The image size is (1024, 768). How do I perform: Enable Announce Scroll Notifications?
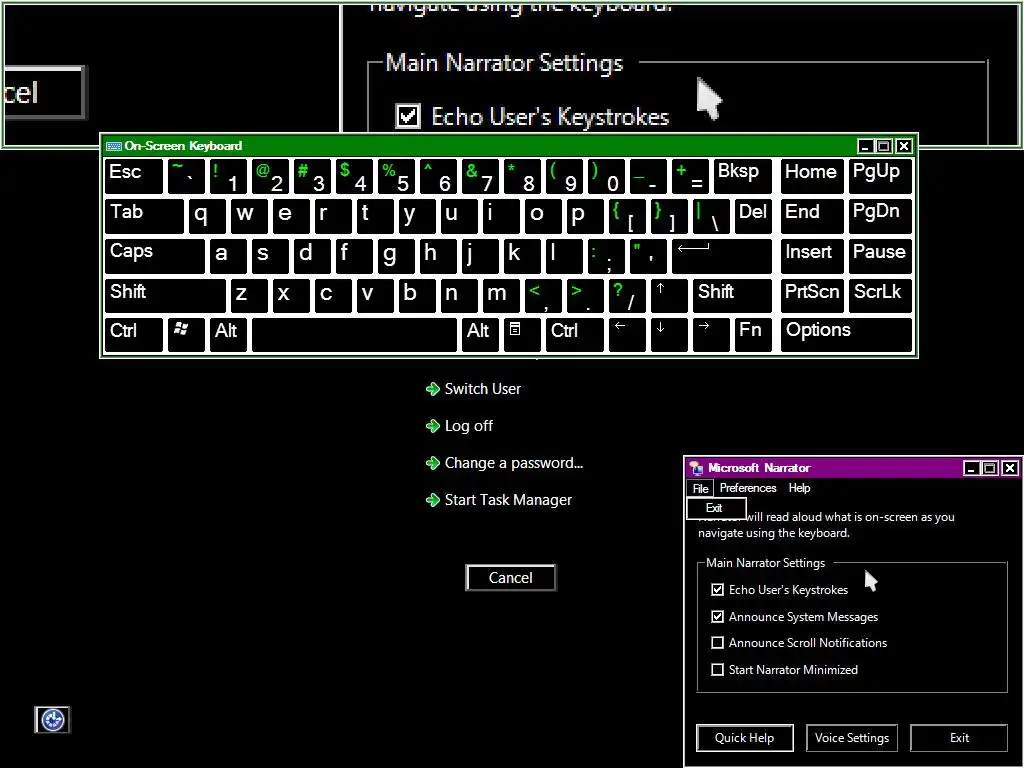(x=718, y=643)
